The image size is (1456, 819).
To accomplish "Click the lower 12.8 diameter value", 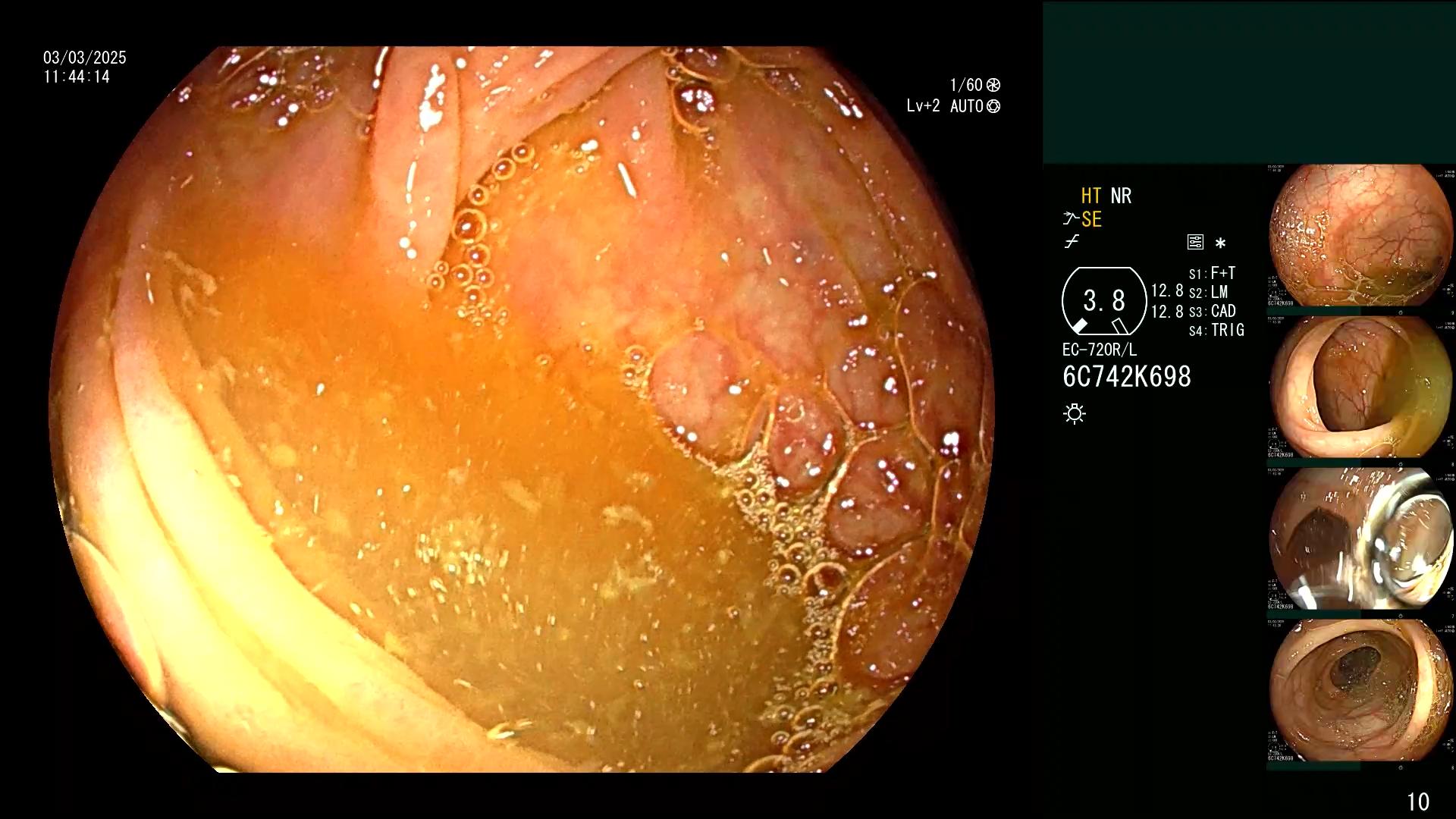I will point(1167,312).
